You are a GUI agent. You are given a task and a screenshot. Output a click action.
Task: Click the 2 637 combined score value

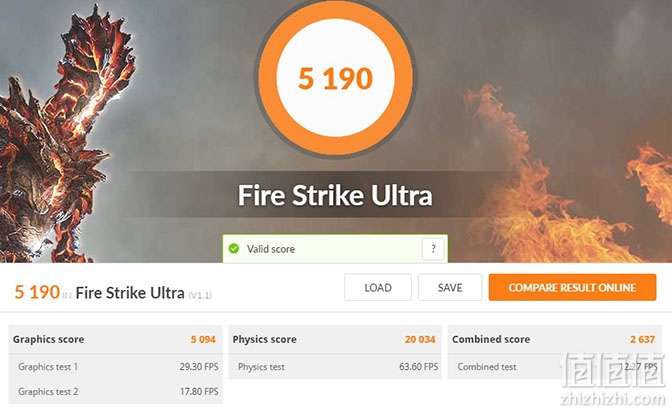[x=642, y=339]
